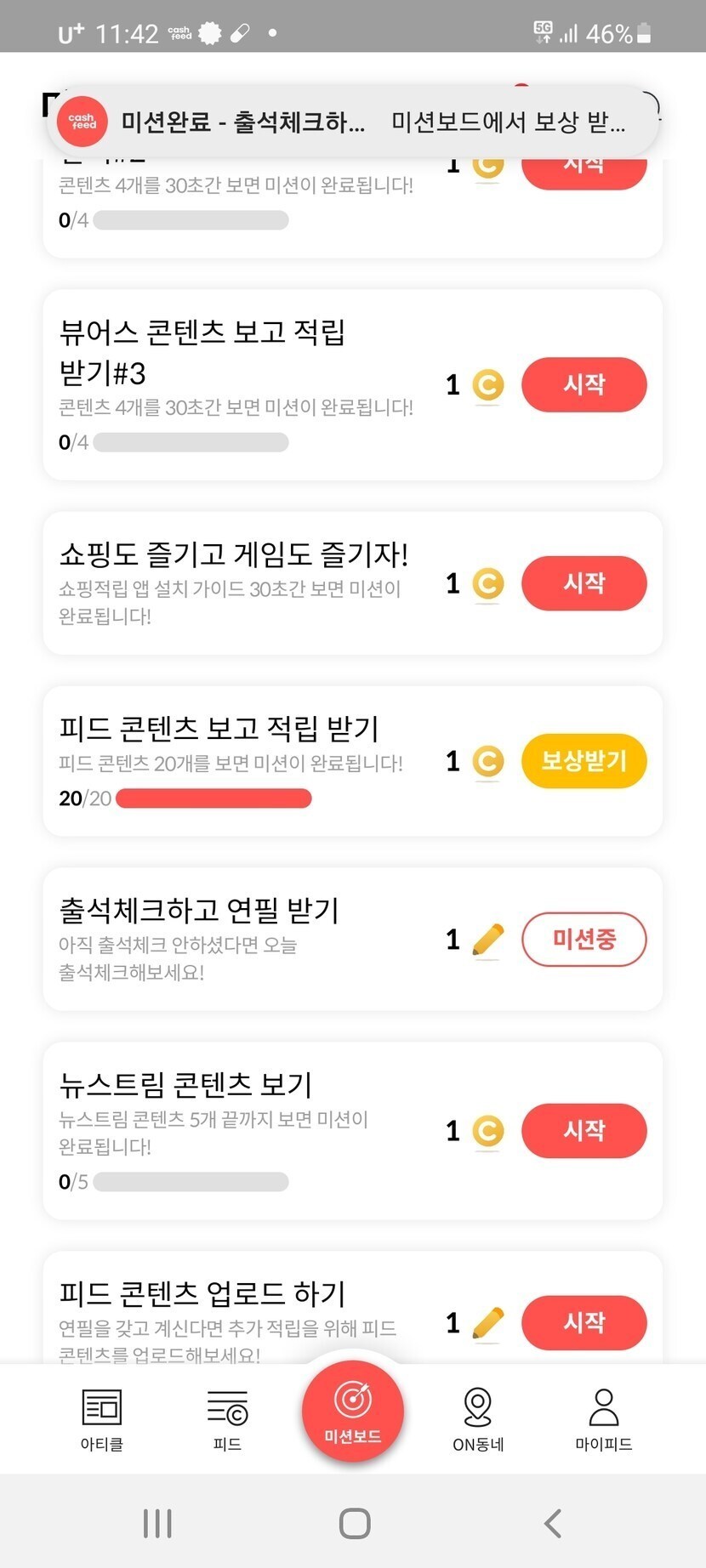This screenshot has height=1568, width=706.
Task: Open the ON동네 location icon
Action: click(478, 1409)
